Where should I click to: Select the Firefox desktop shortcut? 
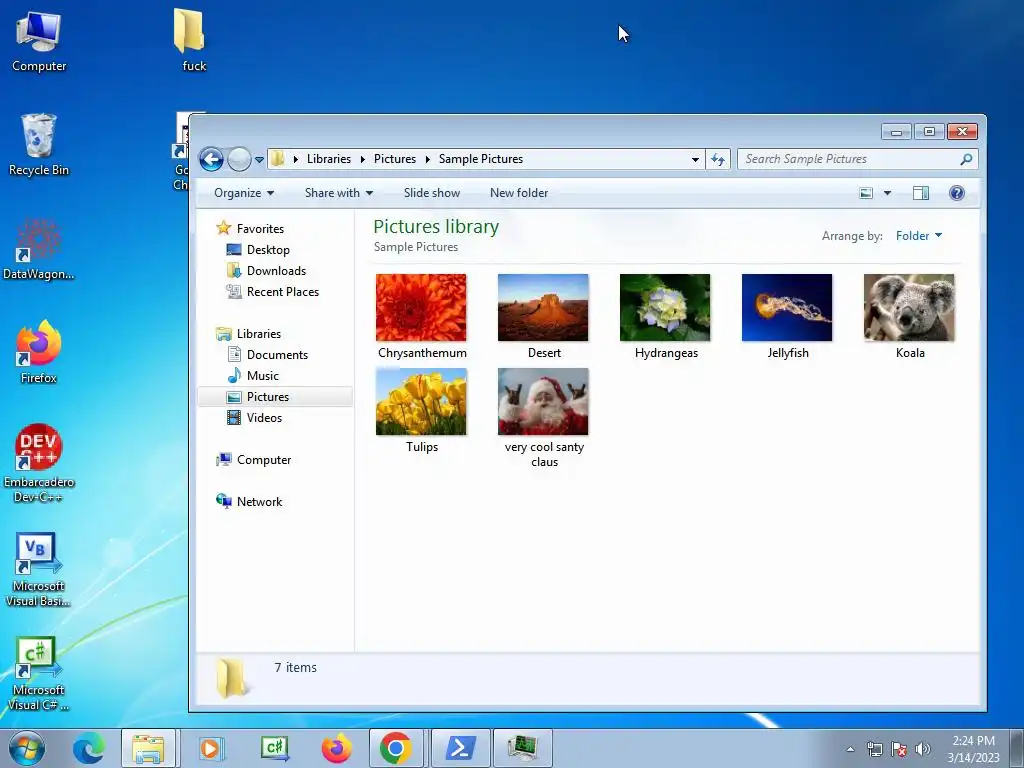click(x=39, y=353)
